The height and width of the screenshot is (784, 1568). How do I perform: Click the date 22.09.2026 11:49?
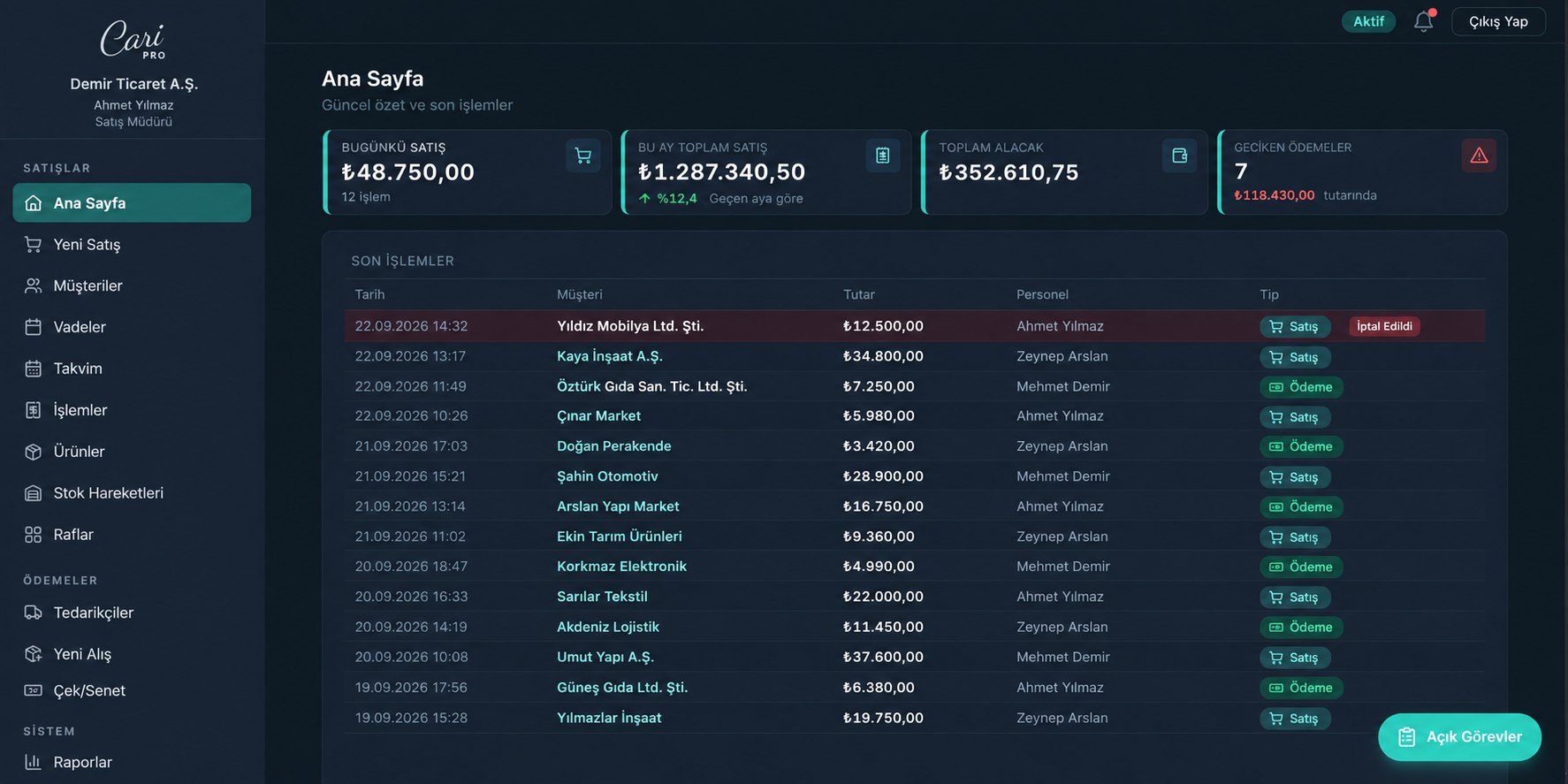(x=410, y=386)
